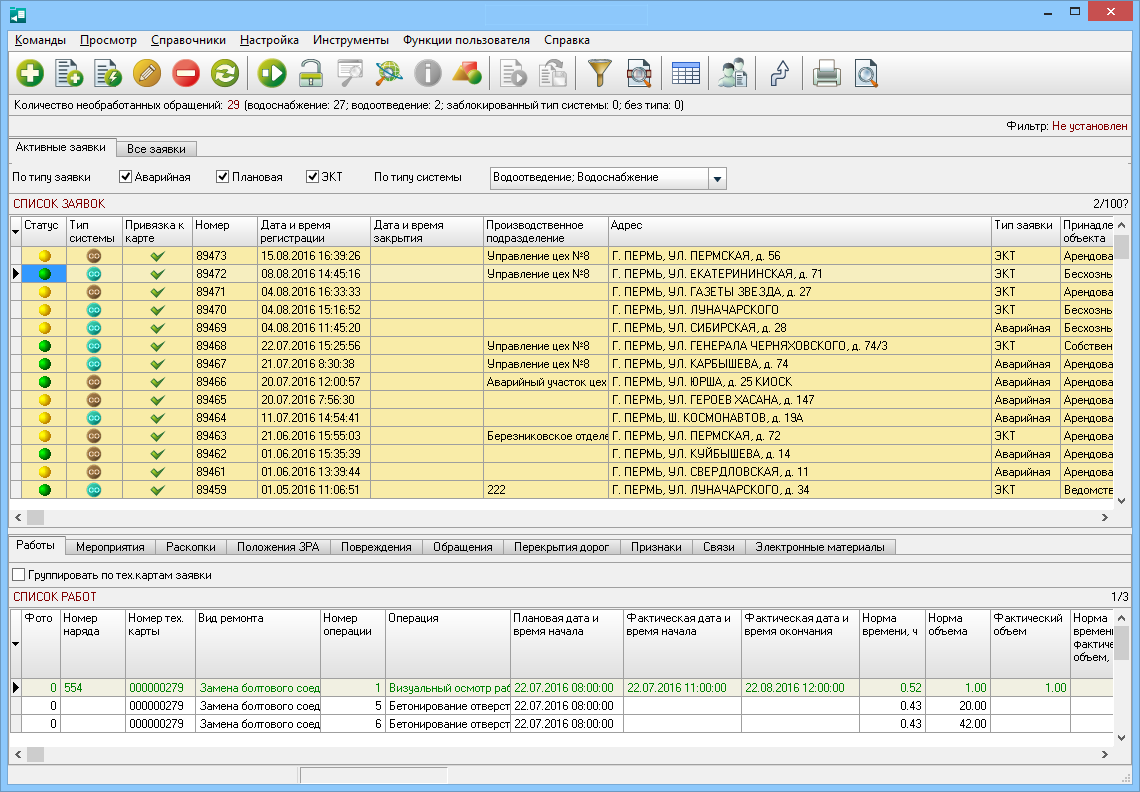The image size is (1140, 792).
Task: Click the funnel filter icon
Action: click(599, 73)
